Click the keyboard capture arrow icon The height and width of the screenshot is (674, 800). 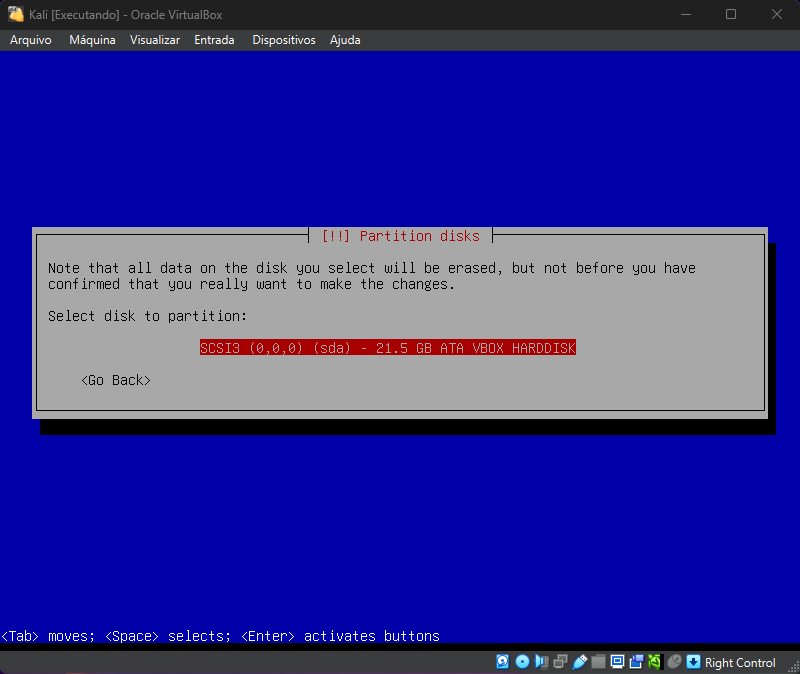pyautogui.click(x=693, y=662)
